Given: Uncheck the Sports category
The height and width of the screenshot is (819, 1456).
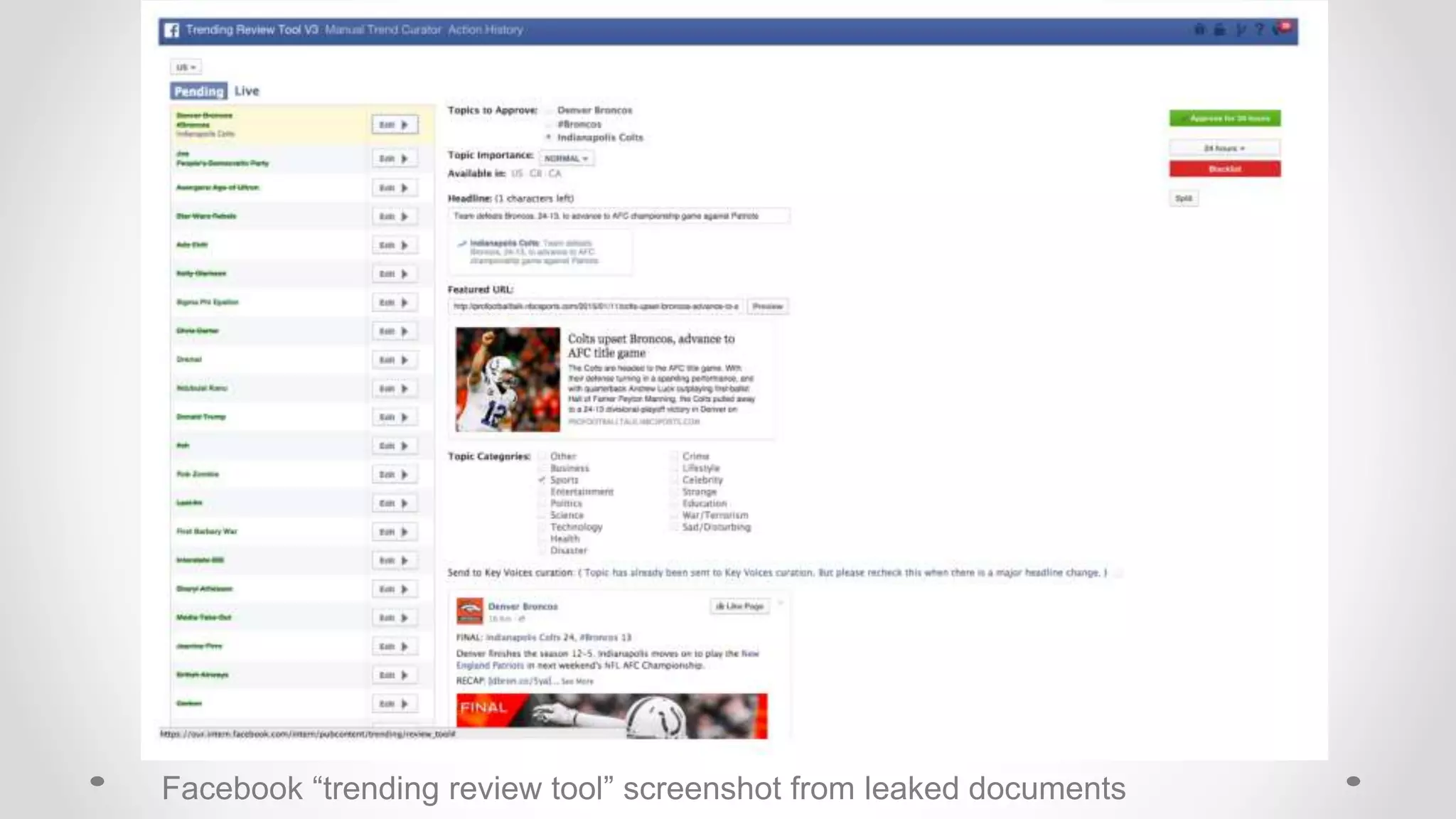Looking at the screenshot, I should pyautogui.click(x=542, y=480).
